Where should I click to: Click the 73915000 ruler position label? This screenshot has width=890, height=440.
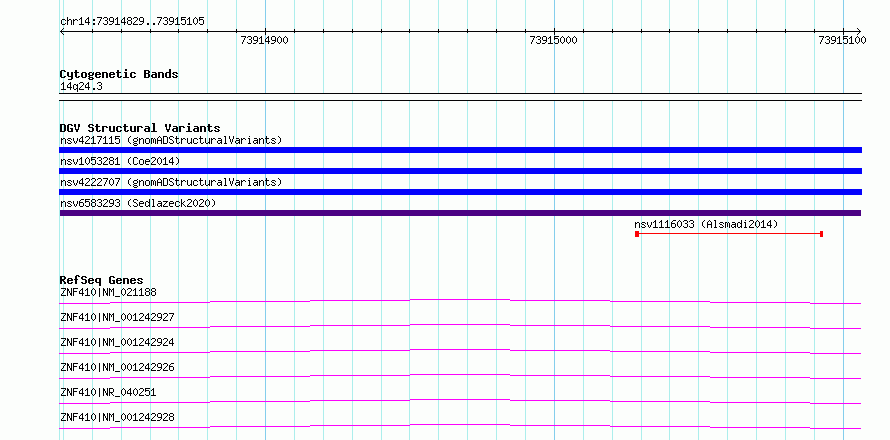[x=553, y=40]
